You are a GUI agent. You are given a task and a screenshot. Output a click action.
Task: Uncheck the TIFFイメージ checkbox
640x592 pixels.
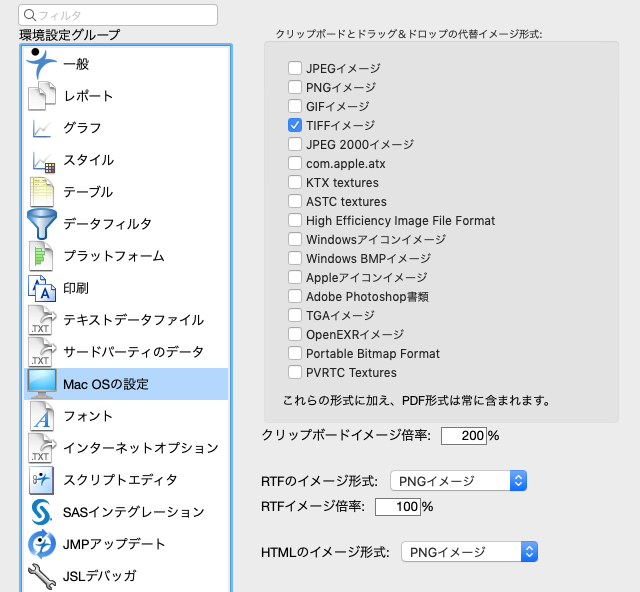click(295, 125)
